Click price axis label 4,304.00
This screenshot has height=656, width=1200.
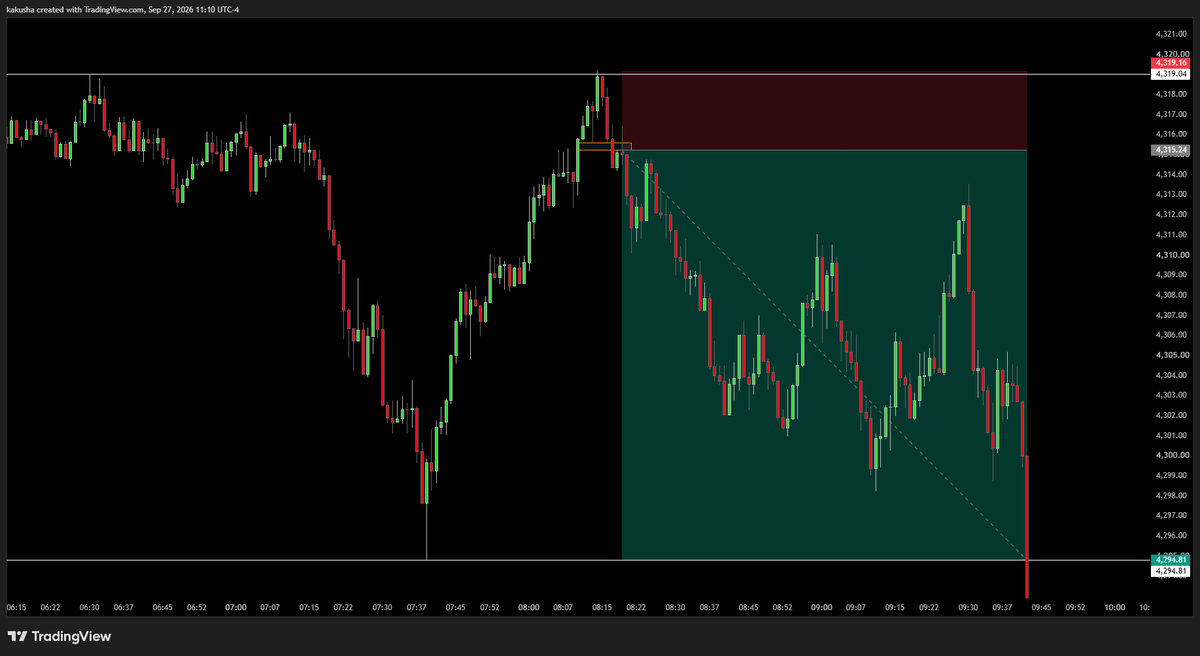coord(1170,375)
